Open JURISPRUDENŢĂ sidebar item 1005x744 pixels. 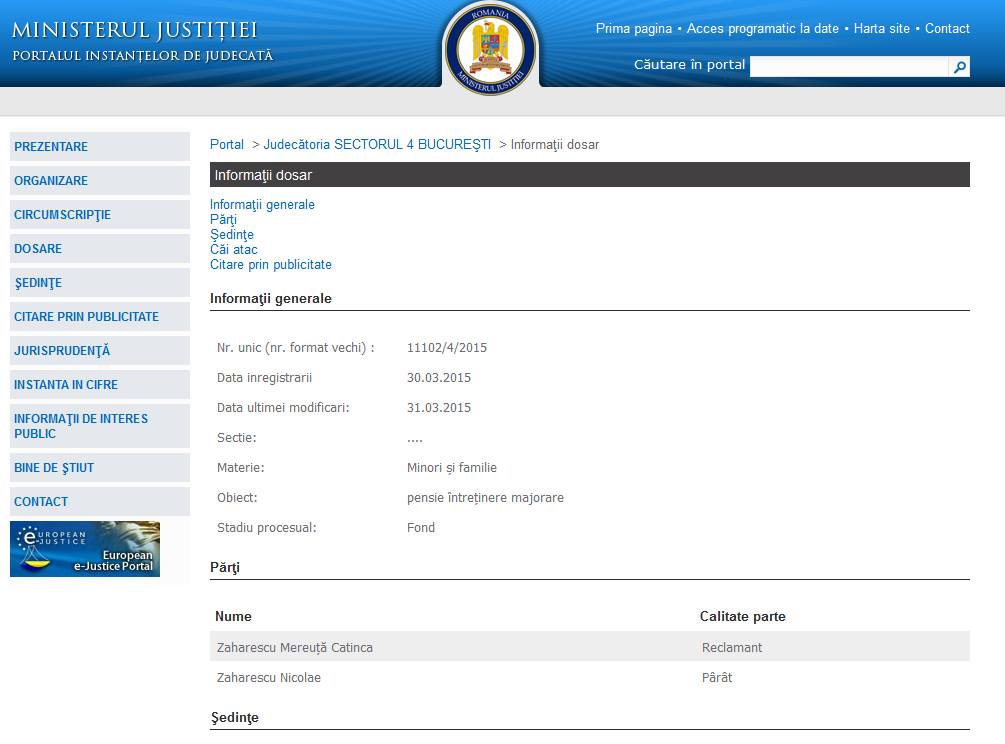tap(62, 351)
